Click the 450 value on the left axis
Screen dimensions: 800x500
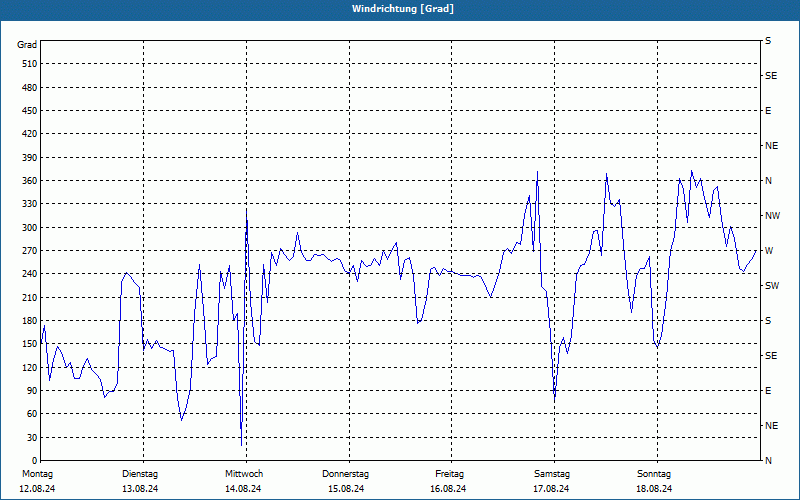pyautogui.click(x=30, y=111)
